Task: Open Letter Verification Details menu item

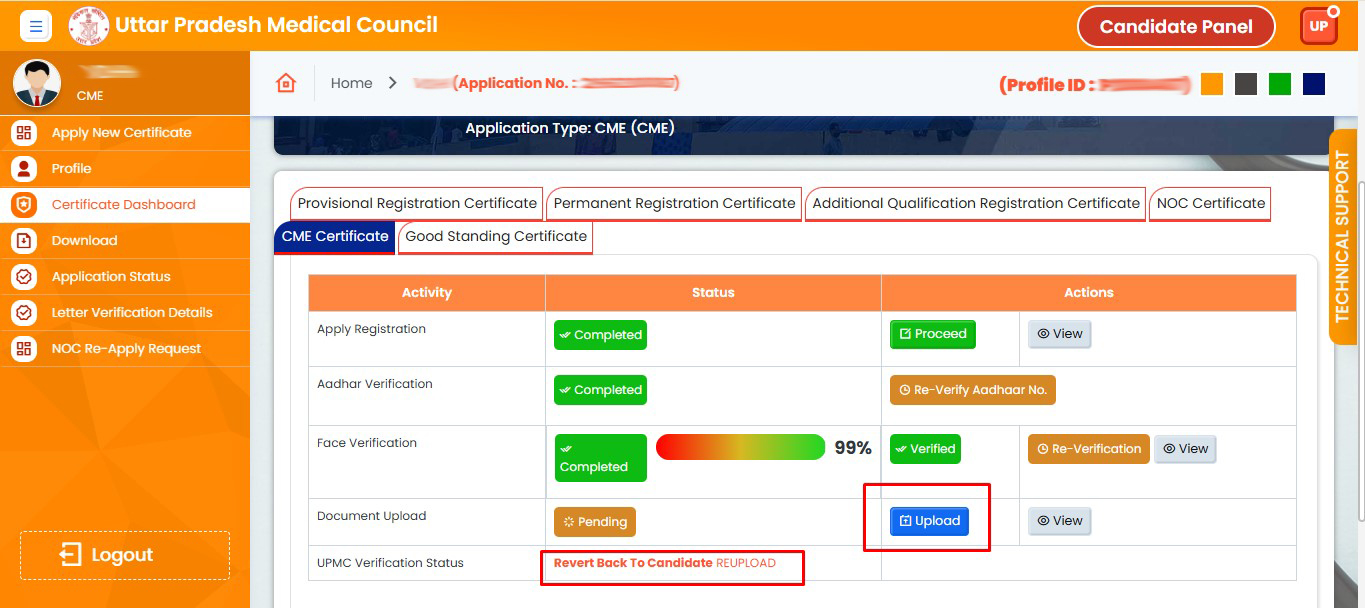Action: [x=132, y=312]
